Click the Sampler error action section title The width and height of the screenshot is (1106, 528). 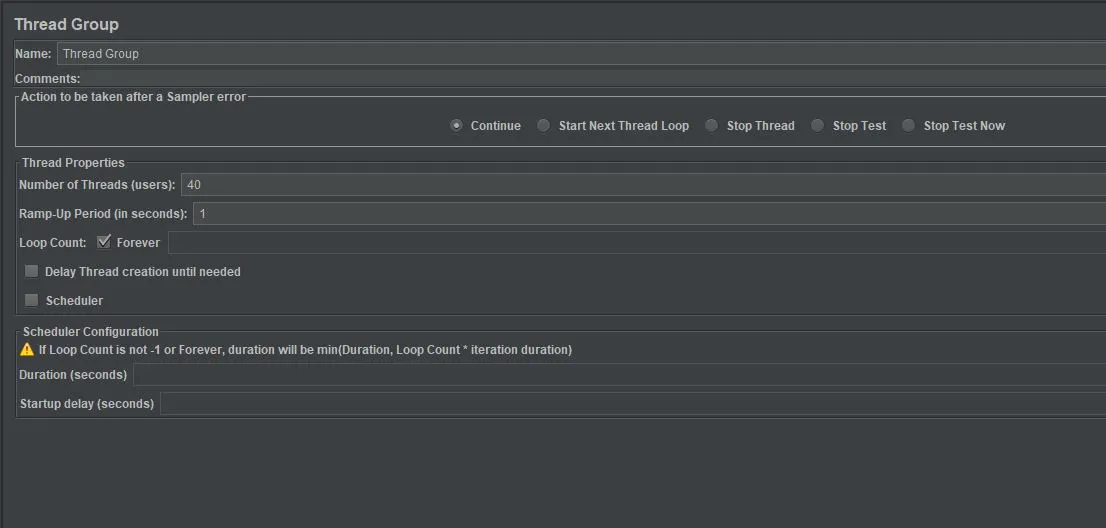coord(133,97)
